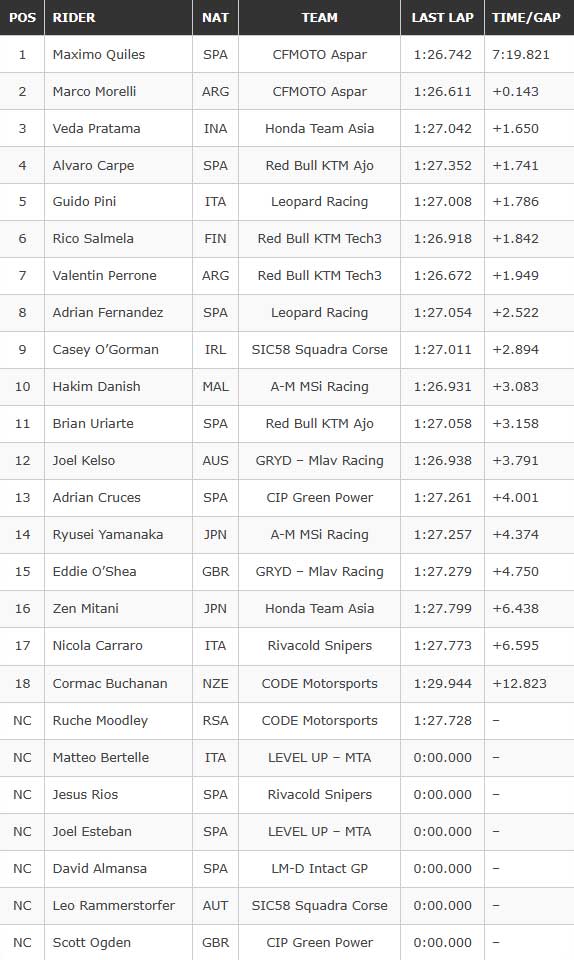Click the TEAM column header
Image resolution: width=574 pixels, height=960 pixels.
[319, 18]
